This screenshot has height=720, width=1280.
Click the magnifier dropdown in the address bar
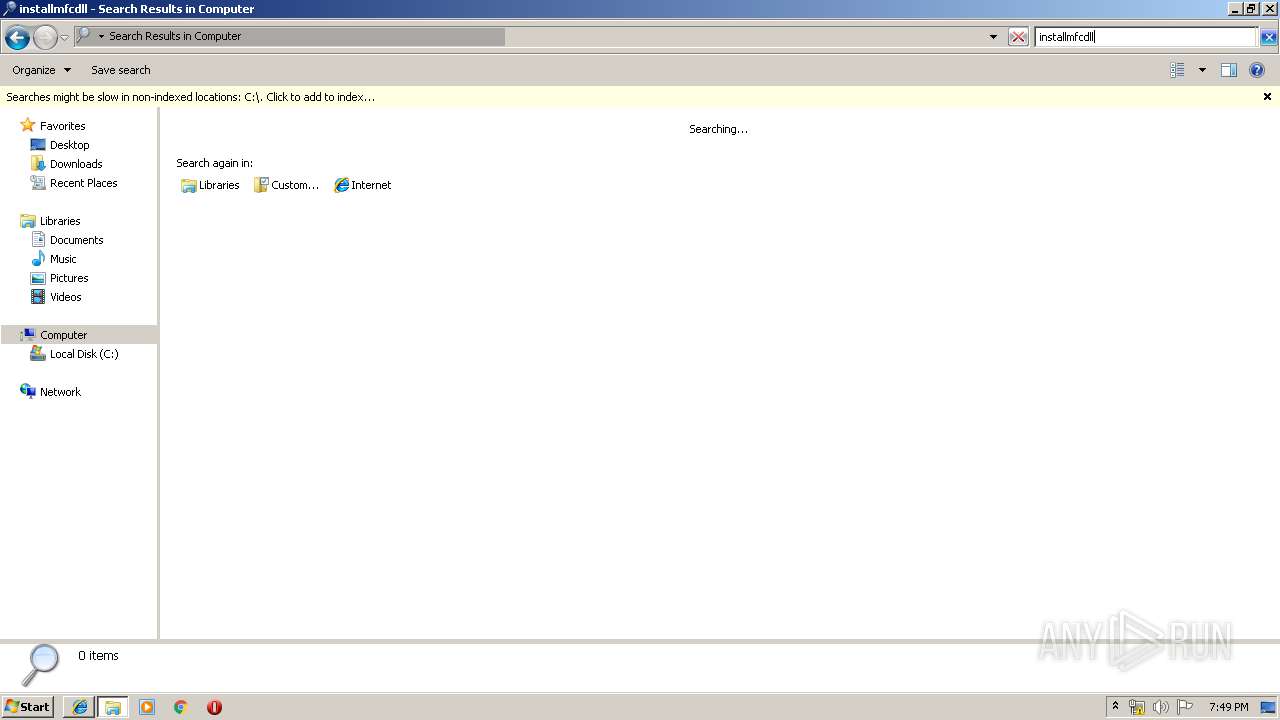(101, 37)
